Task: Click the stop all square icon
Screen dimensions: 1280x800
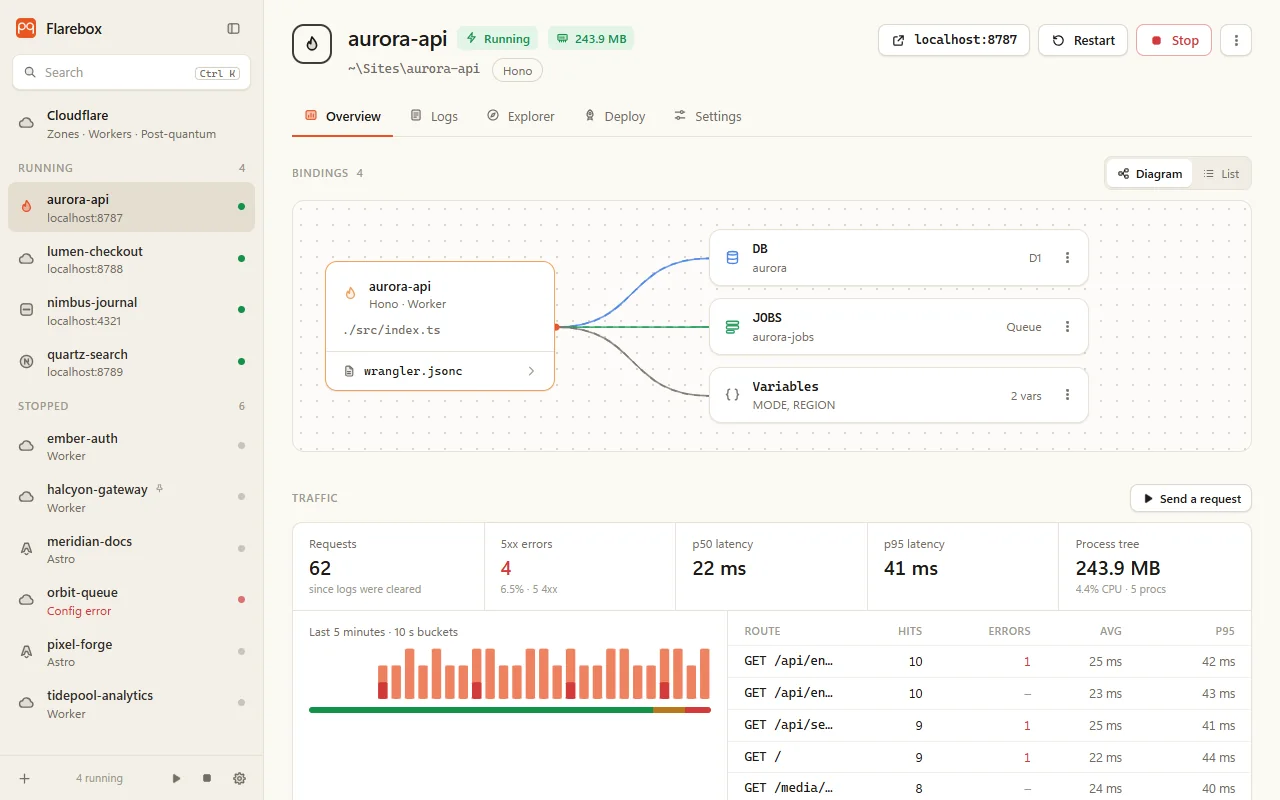Action: 207,778
